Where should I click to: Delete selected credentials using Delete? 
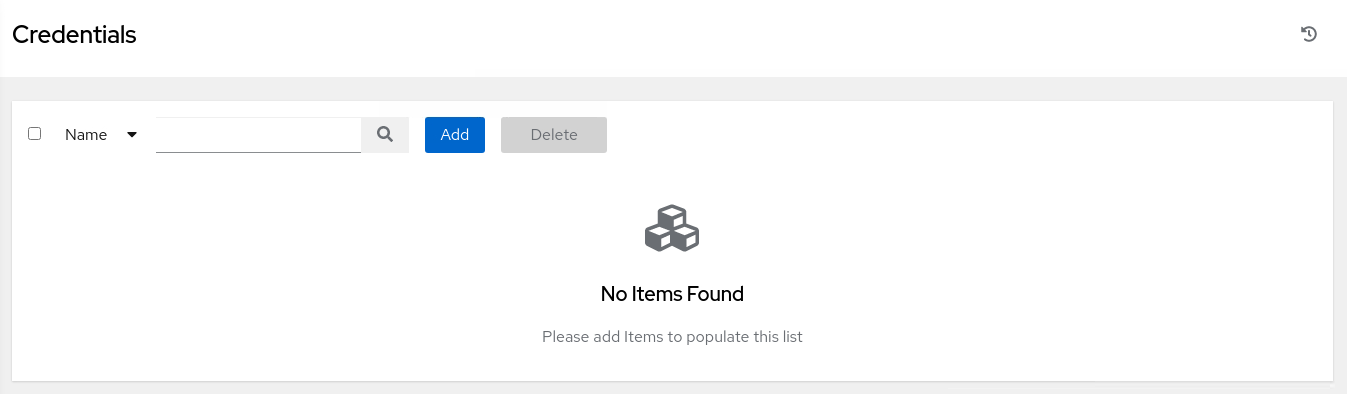[554, 135]
